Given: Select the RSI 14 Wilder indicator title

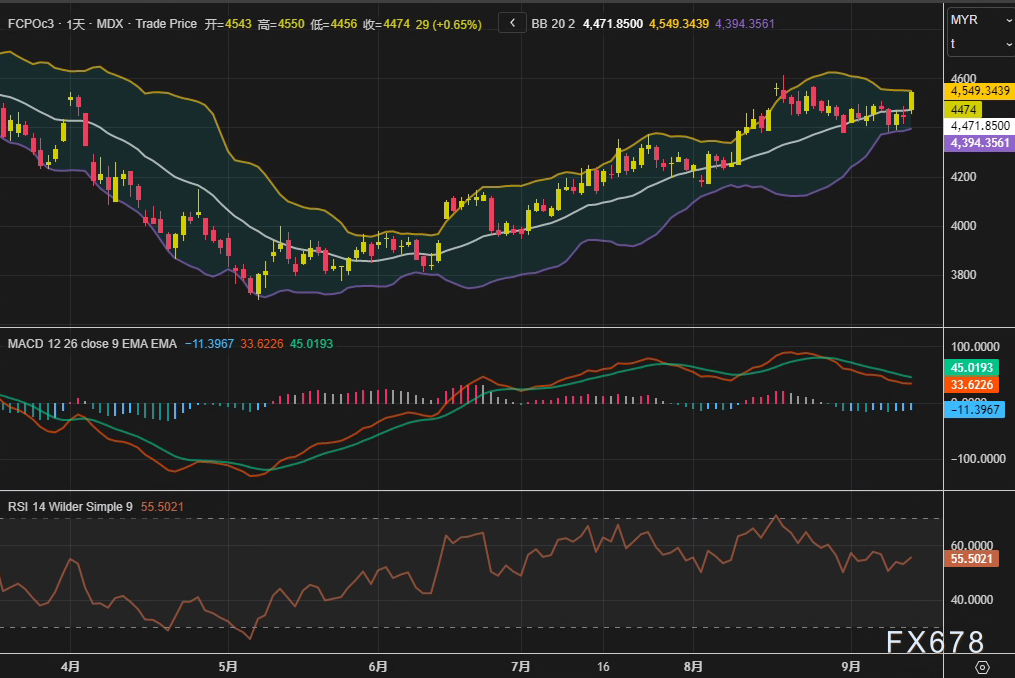Looking at the screenshot, I should tap(70, 507).
